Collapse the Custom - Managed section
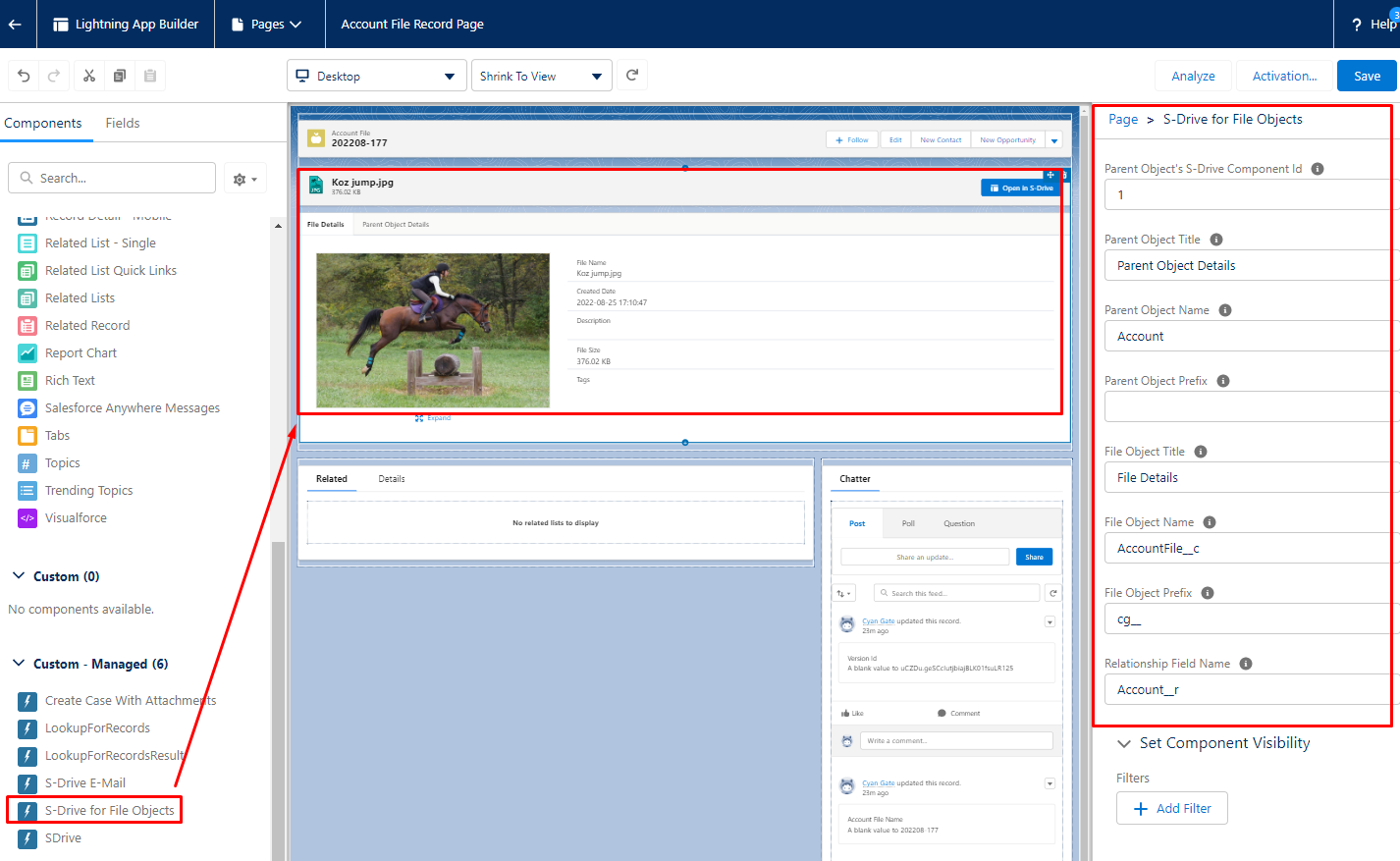1400x861 pixels. coord(19,664)
